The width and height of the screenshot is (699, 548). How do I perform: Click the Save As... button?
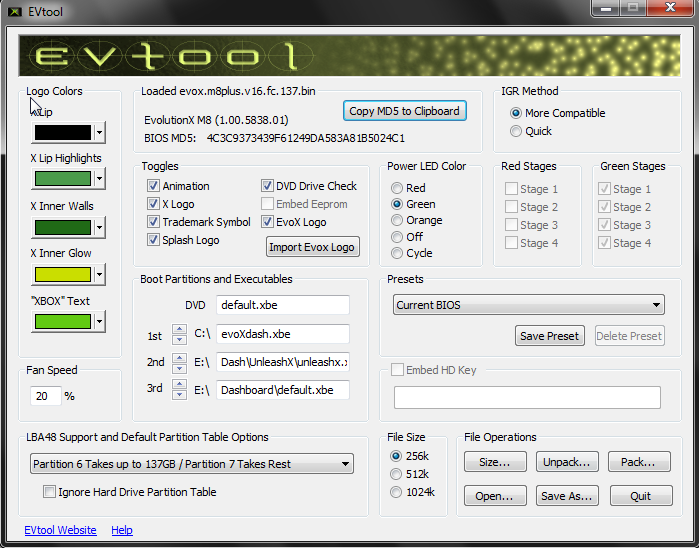(x=567, y=496)
